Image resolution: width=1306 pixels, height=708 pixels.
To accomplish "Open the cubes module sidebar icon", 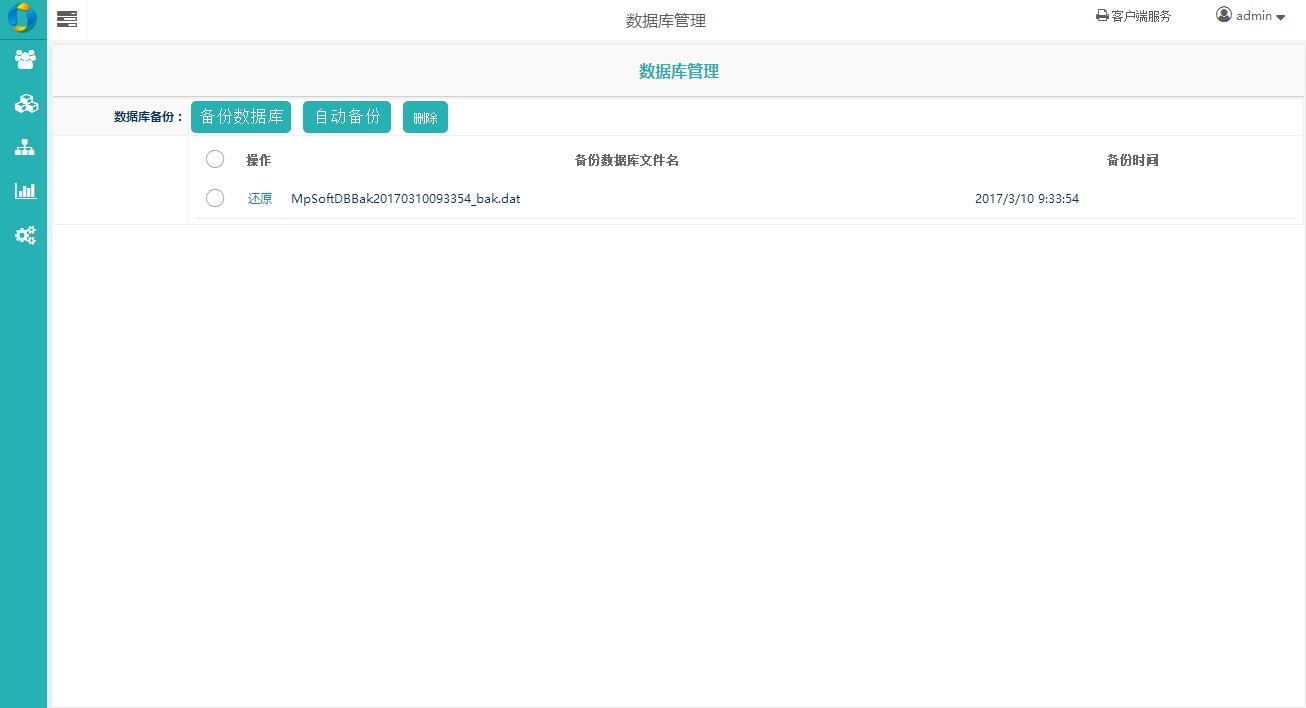I will tap(25, 103).
